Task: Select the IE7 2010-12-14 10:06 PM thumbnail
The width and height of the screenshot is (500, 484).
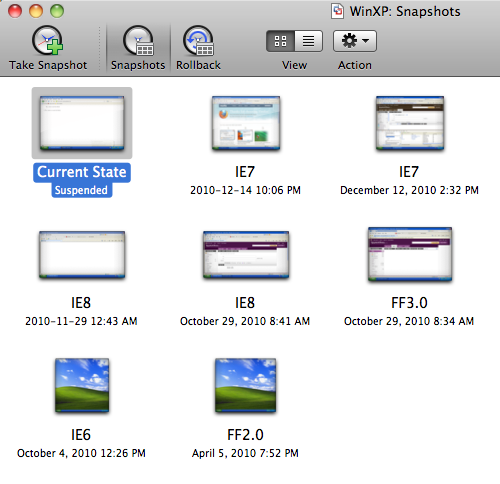Action: pos(246,123)
